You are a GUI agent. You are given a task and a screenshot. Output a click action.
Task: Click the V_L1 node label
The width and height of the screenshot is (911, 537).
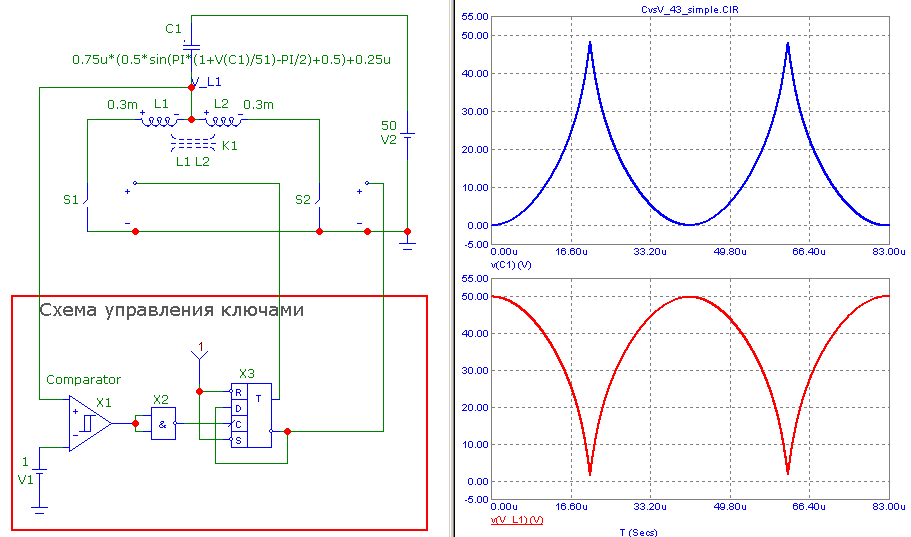pyautogui.click(x=208, y=81)
